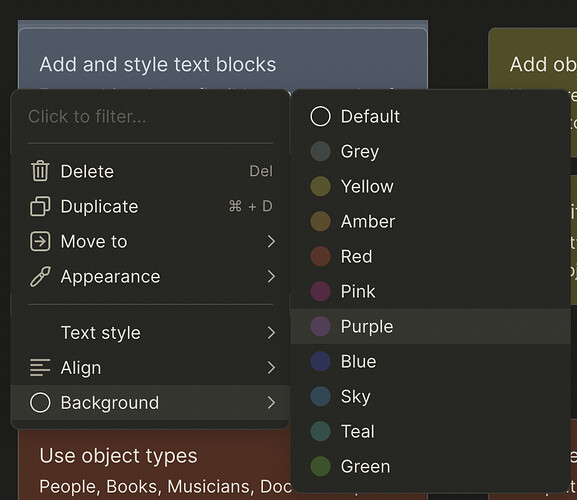Select the Default background circle swatch
This screenshot has height=500, width=577.
(x=321, y=116)
